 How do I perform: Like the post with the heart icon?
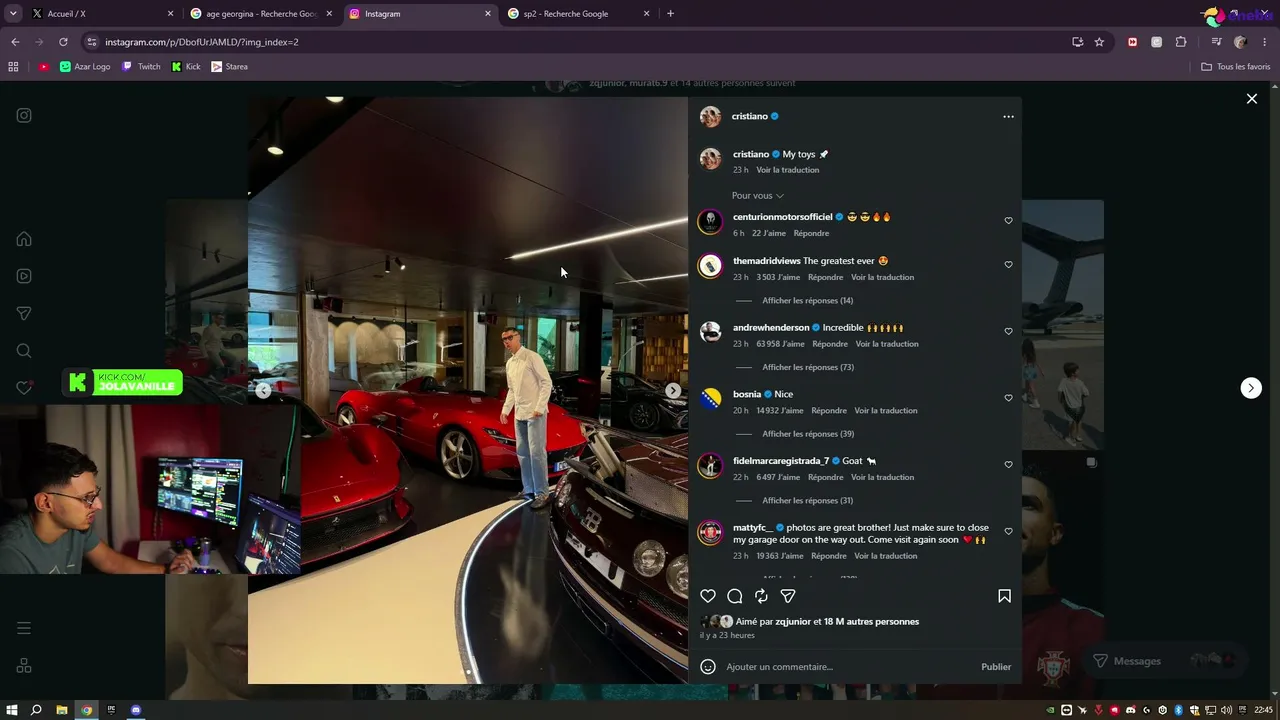tap(708, 596)
